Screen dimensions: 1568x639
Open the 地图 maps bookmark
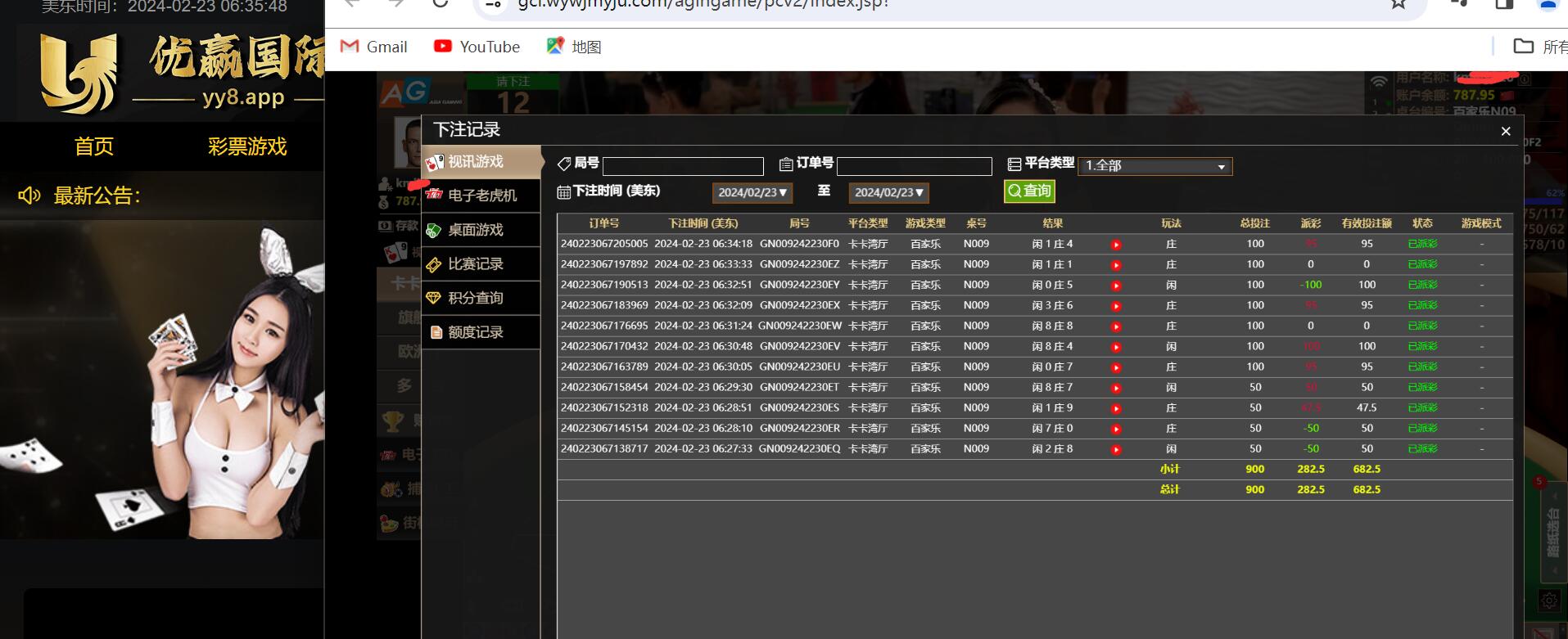point(574,47)
